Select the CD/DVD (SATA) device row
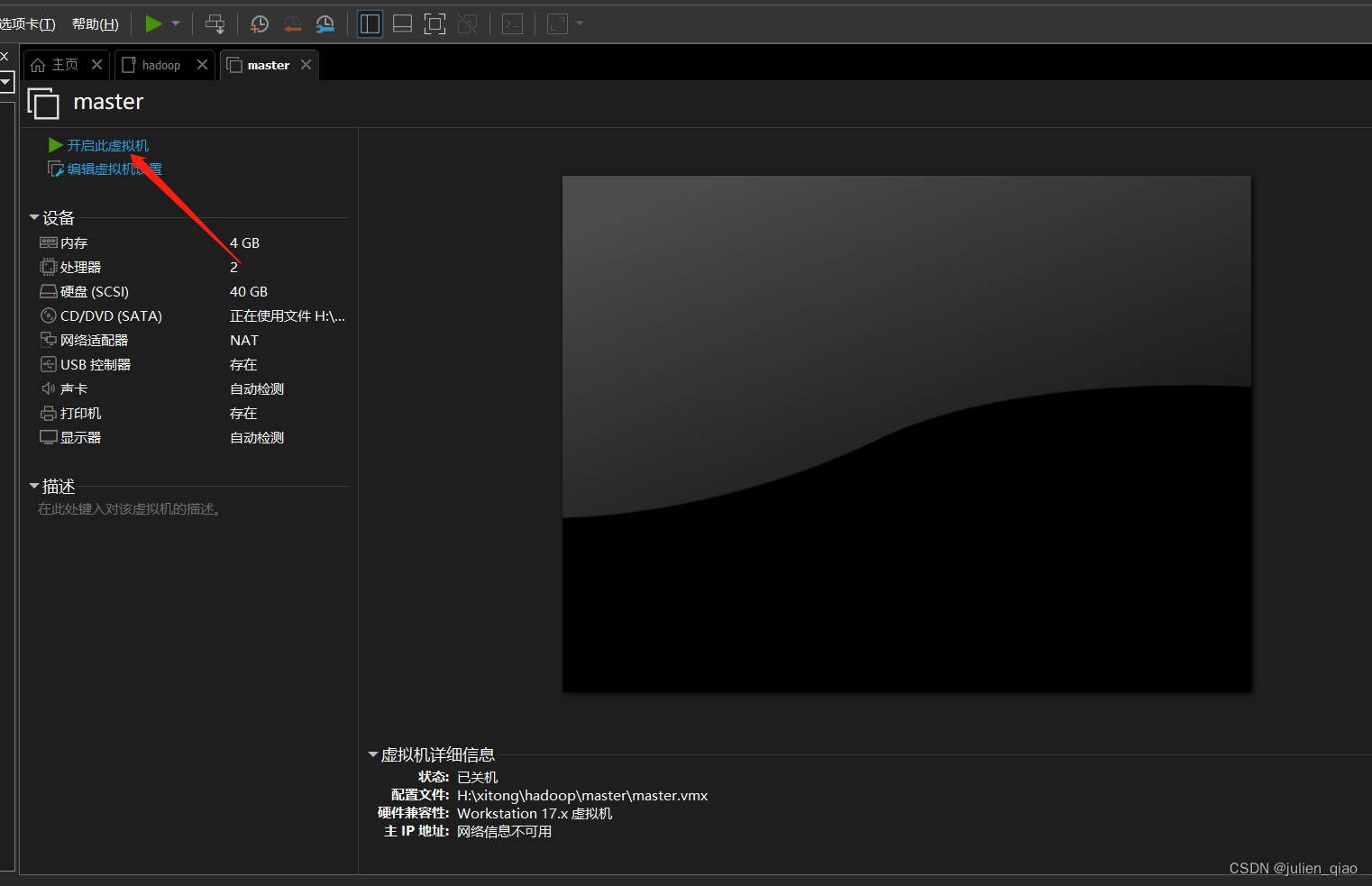 (193, 315)
